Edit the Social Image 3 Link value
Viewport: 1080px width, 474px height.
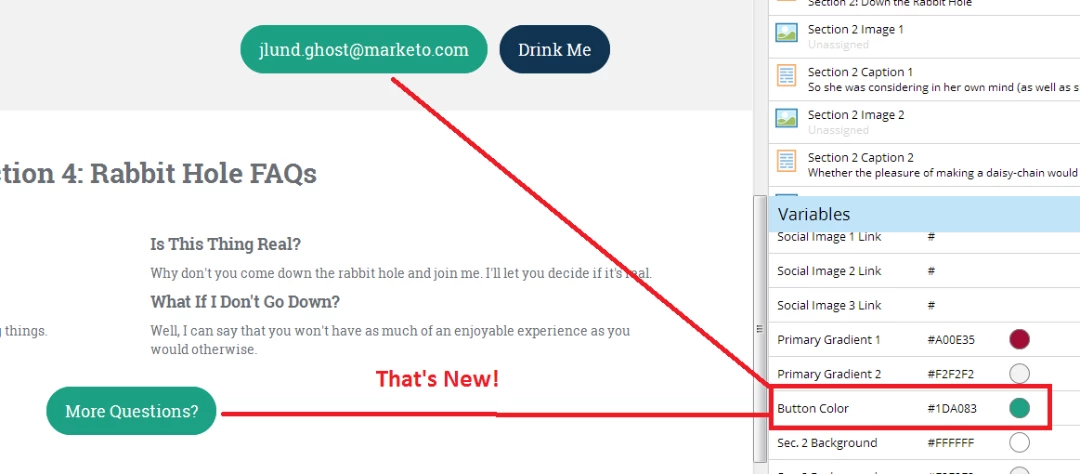(x=931, y=305)
